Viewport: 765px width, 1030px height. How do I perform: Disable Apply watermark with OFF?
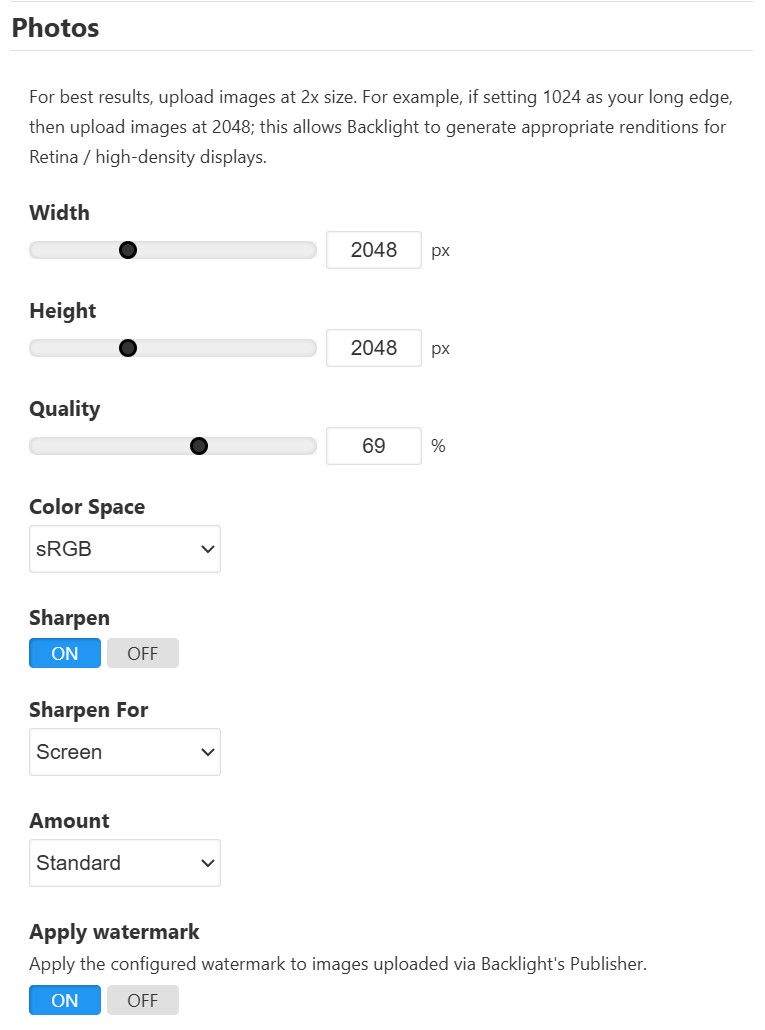click(x=143, y=1000)
